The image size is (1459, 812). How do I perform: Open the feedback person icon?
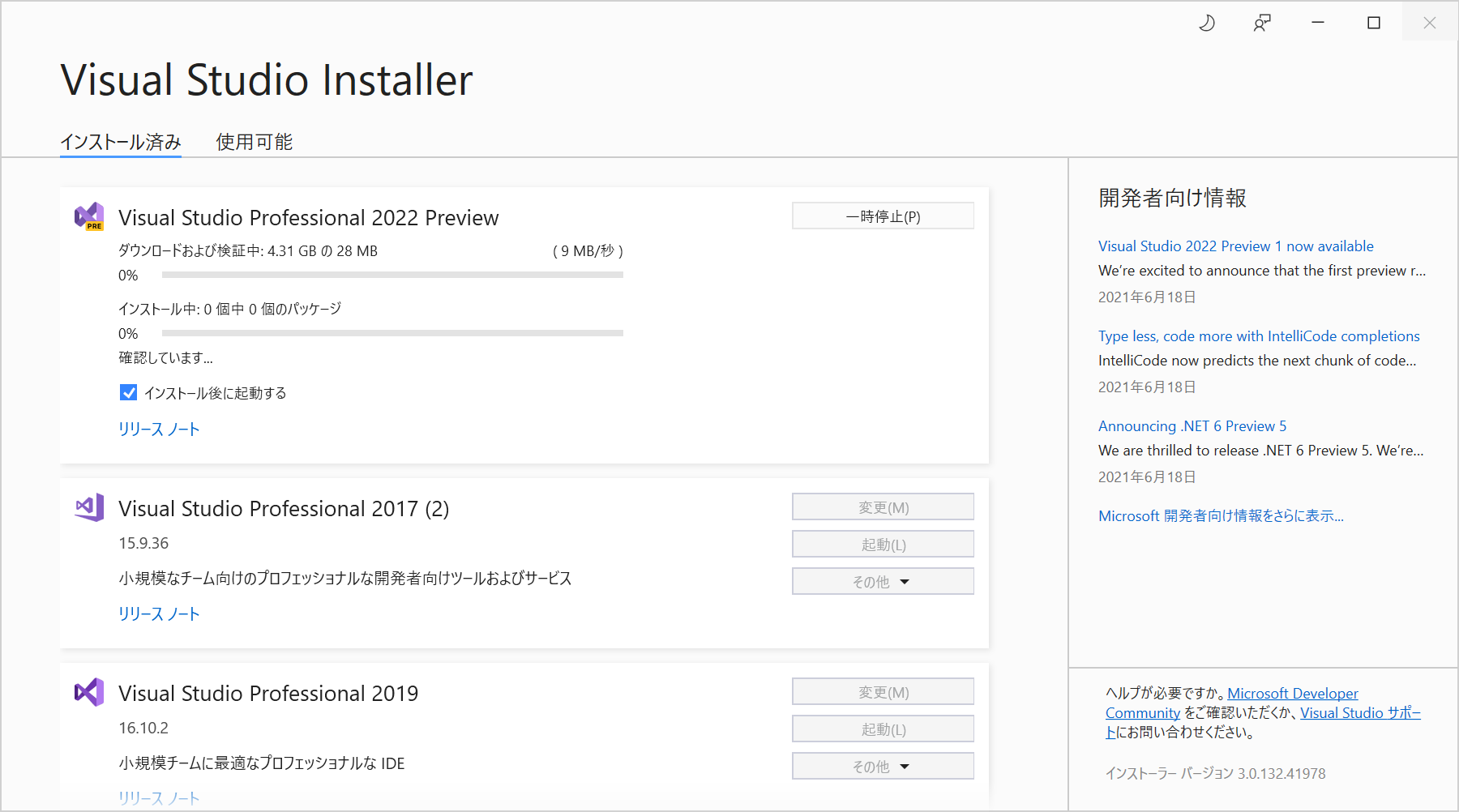tap(1262, 23)
